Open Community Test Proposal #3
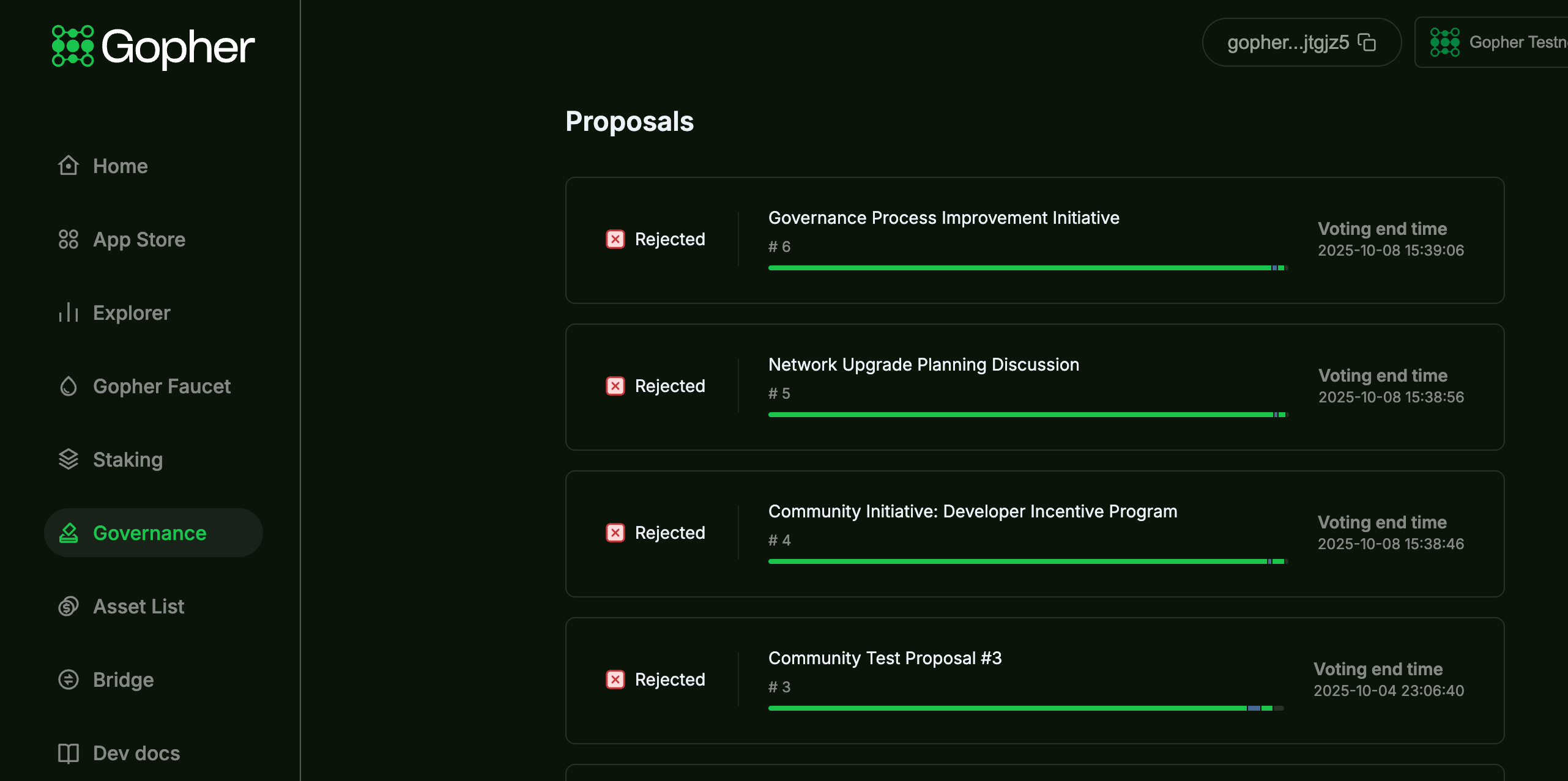This screenshot has width=1568, height=781. pos(885,658)
